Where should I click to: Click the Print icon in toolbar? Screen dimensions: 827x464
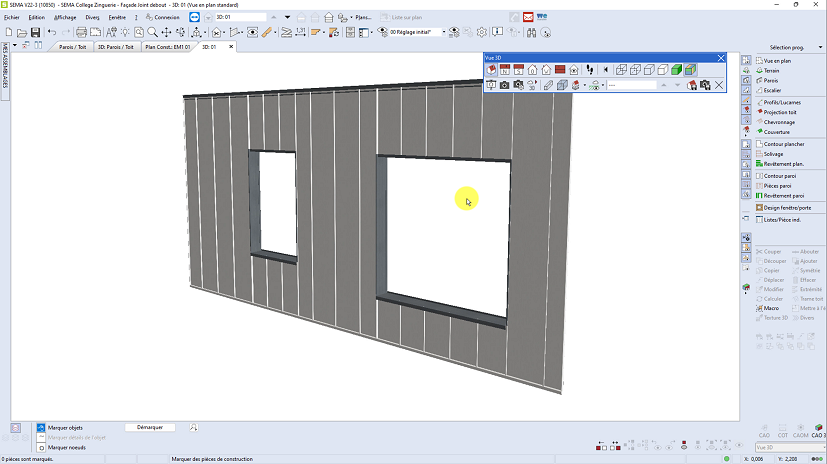click(x=82, y=33)
